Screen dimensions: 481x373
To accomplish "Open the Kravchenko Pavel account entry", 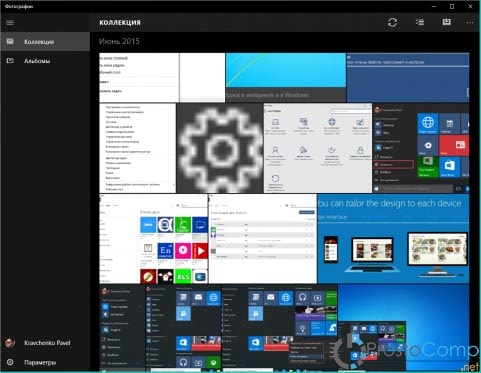I will [47, 343].
